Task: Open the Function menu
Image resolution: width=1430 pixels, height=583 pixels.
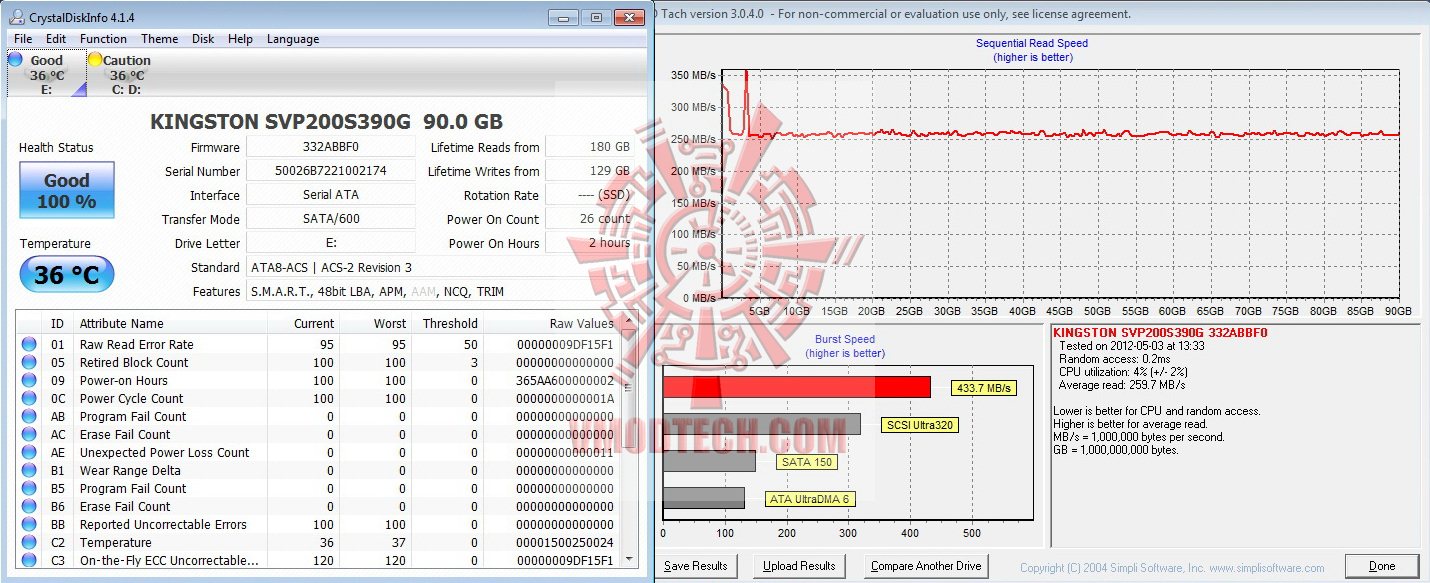Action: [103, 39]
